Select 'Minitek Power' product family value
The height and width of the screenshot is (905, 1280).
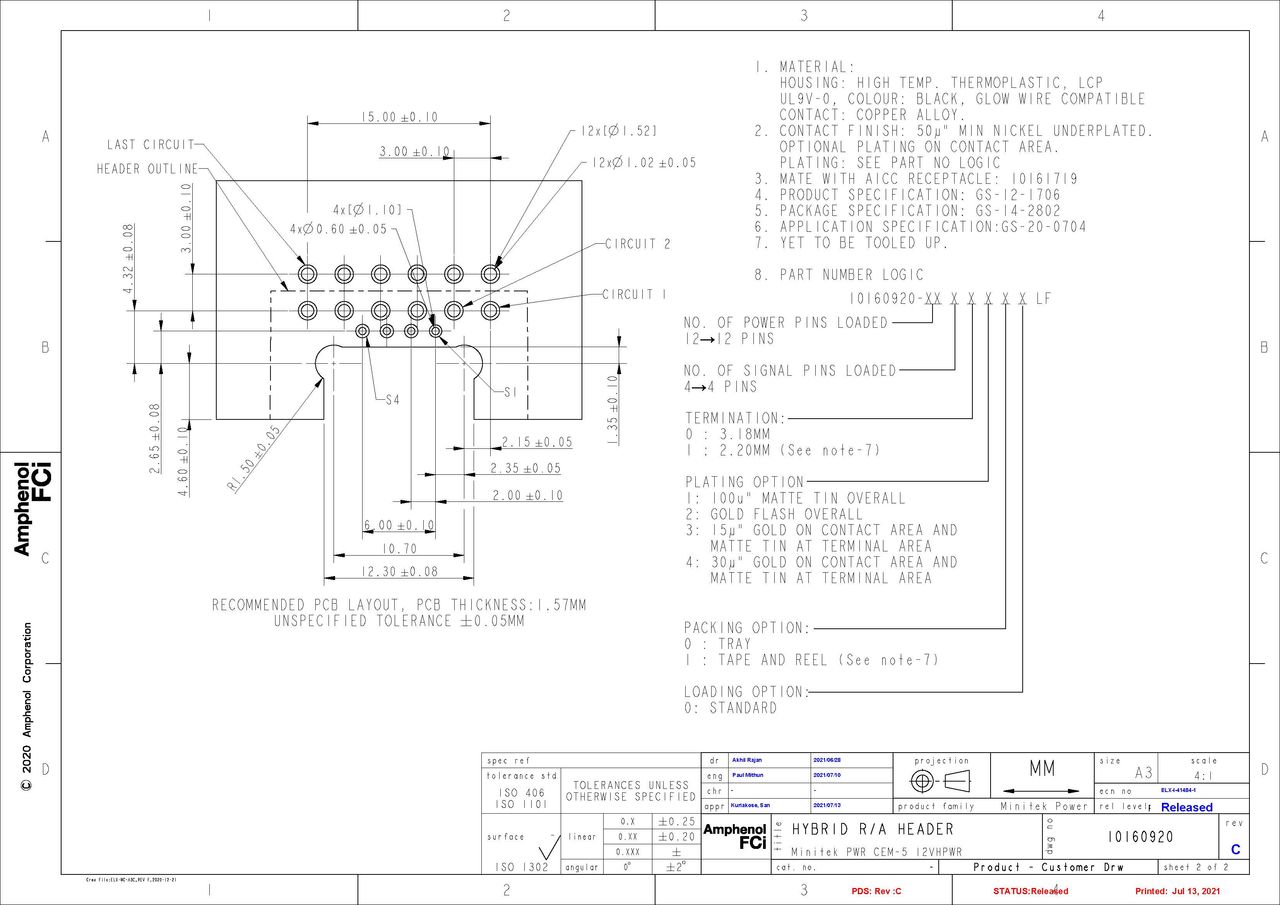coord(1044,806)
